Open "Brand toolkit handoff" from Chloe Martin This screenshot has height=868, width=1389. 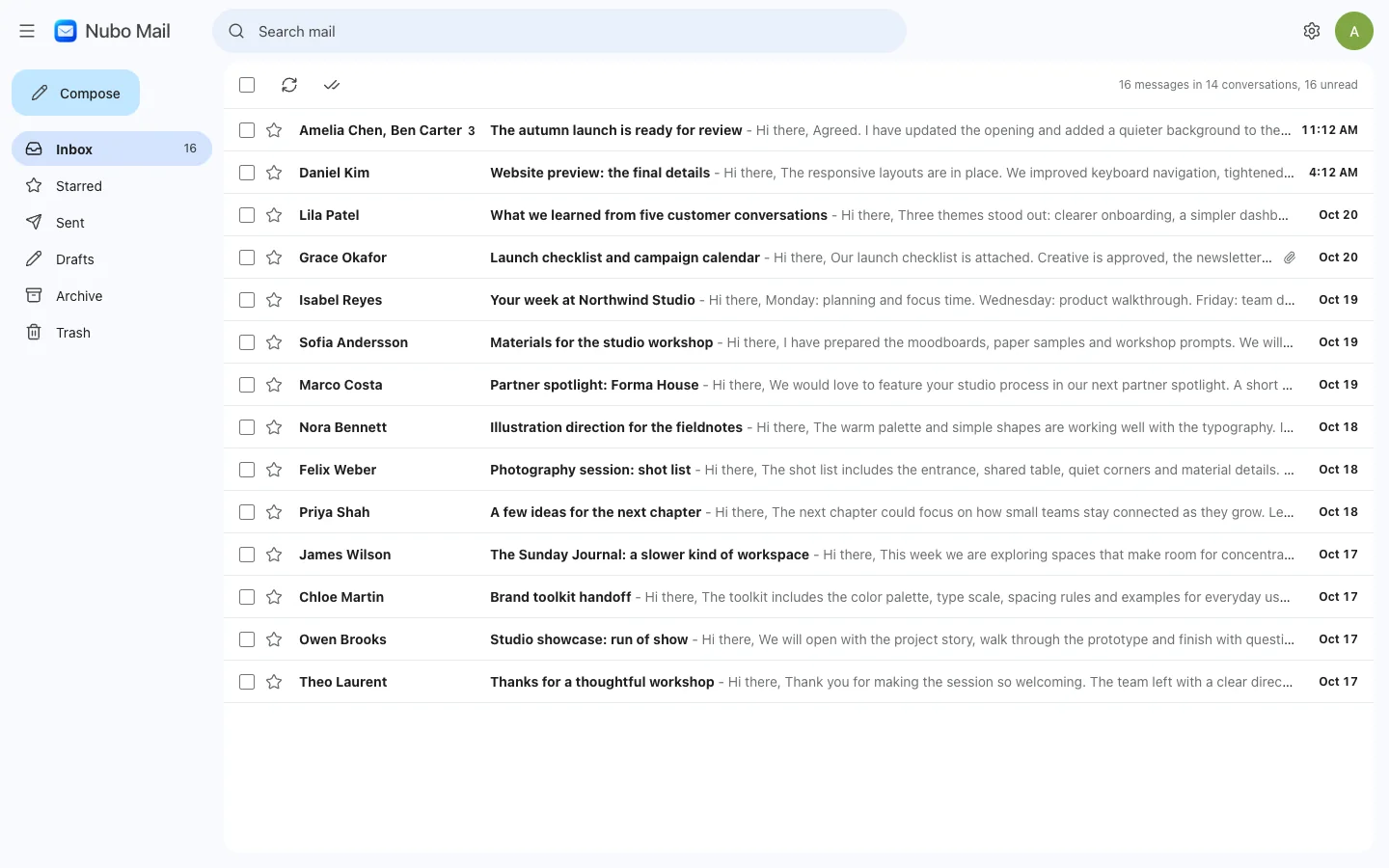pos(799,597)
